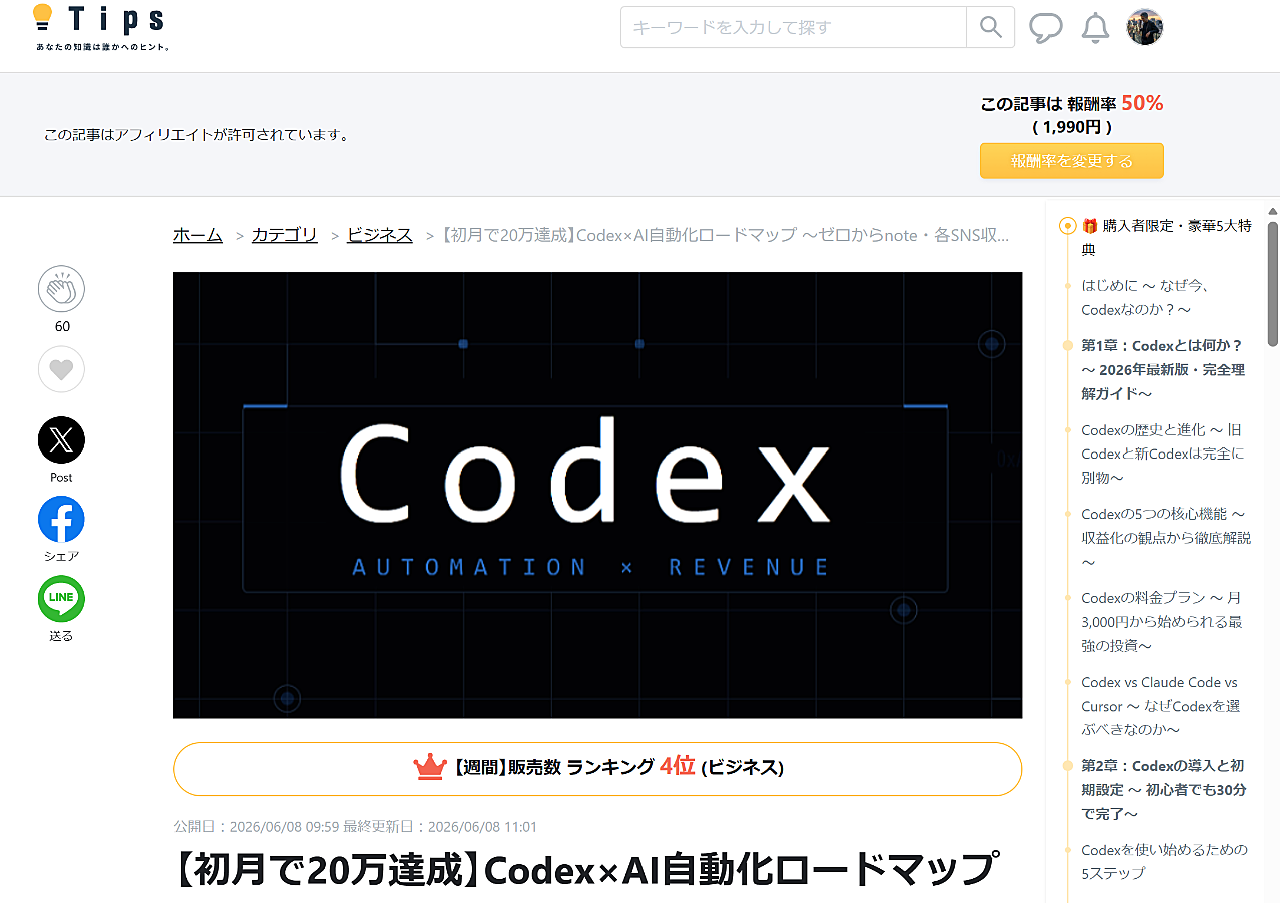Click the 1,990円 reward amount text
Screen dimensions: 1280x903
[x=1072, y=127]
